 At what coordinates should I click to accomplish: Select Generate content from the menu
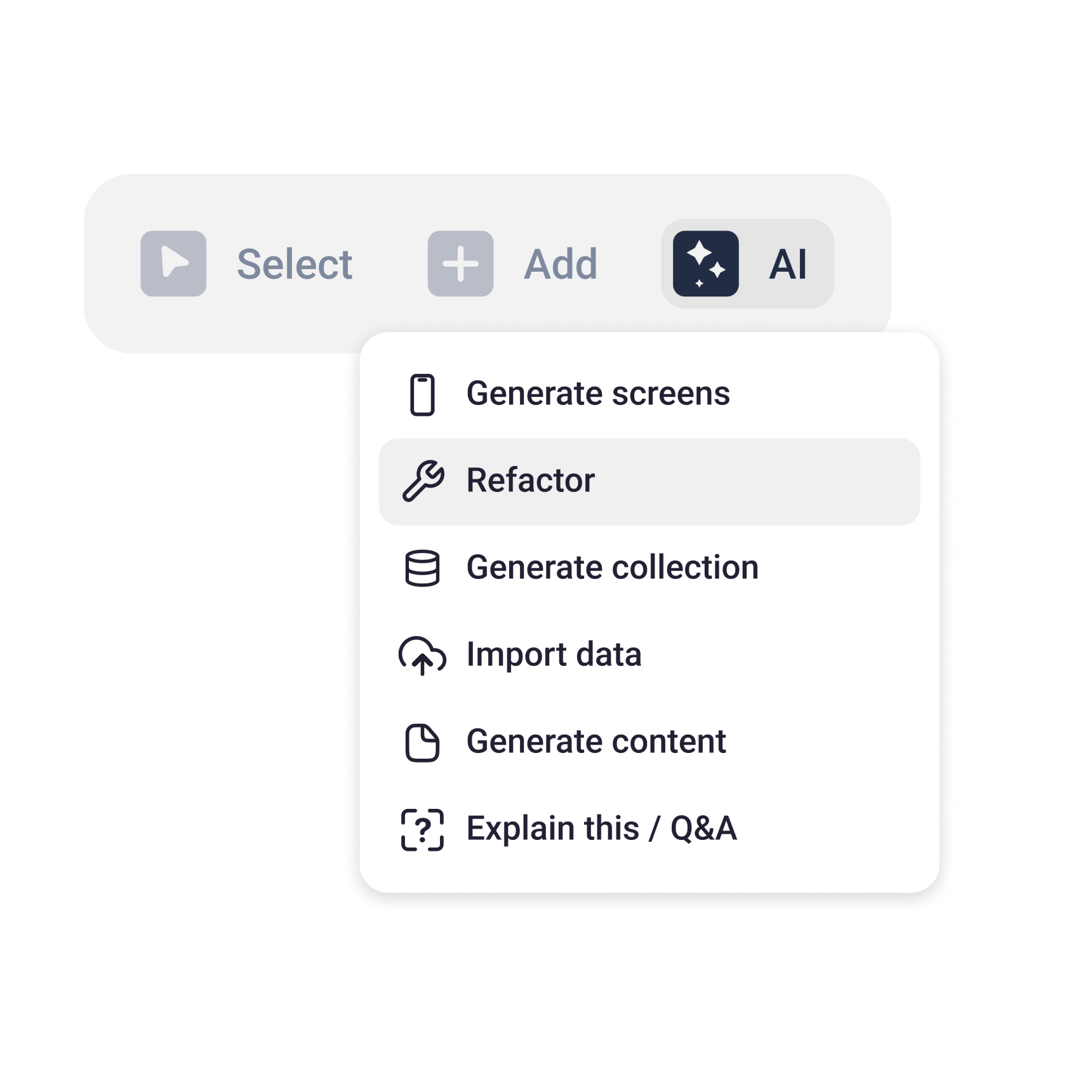click(x=596, y=742)
